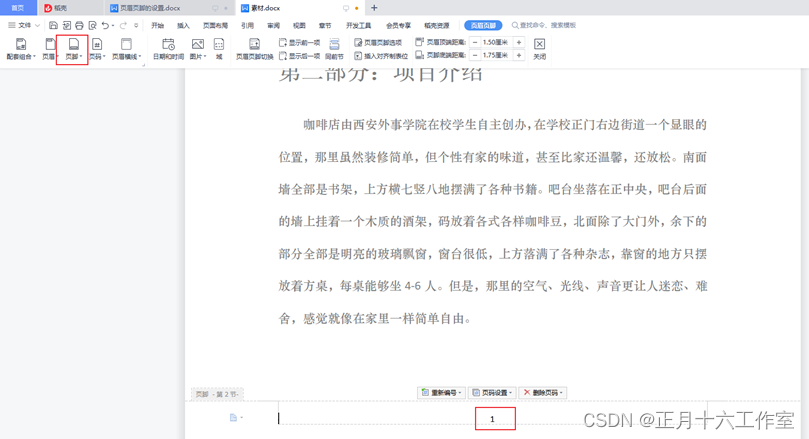Click 显示后一项 show next item

tap(299, 56)
